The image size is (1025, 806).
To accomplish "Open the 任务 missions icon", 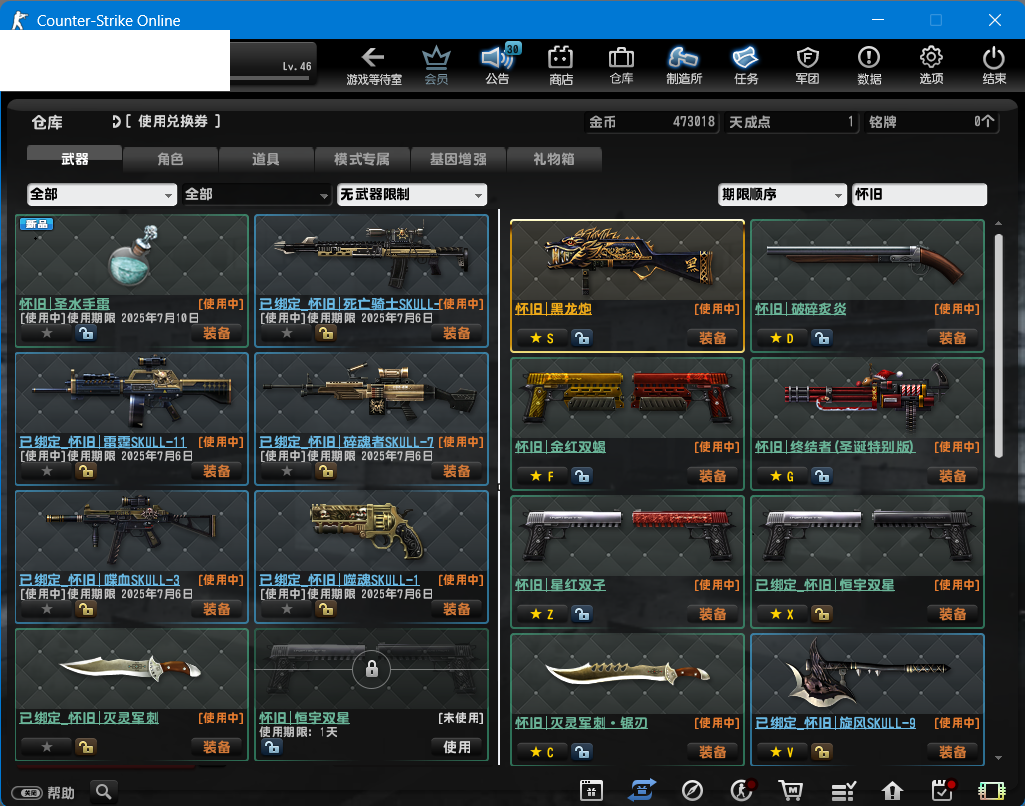I will point(745,65).
